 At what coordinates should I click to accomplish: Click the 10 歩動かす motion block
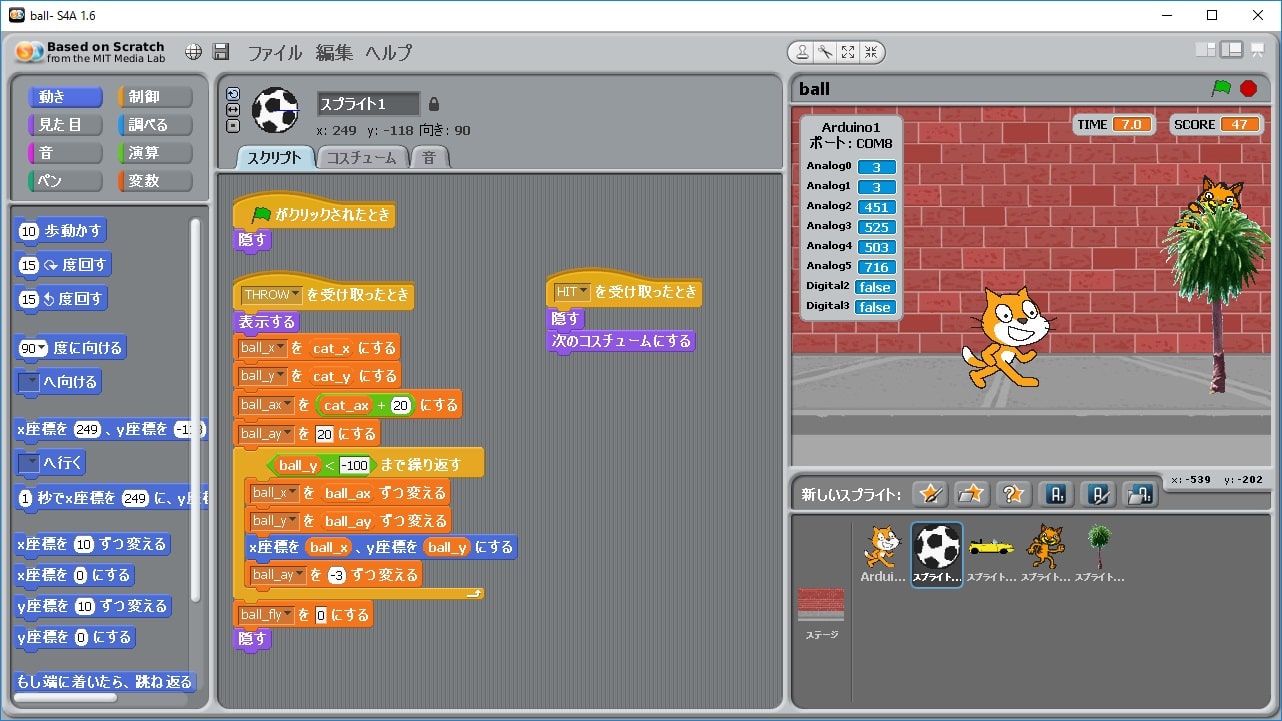click(61, 231)
